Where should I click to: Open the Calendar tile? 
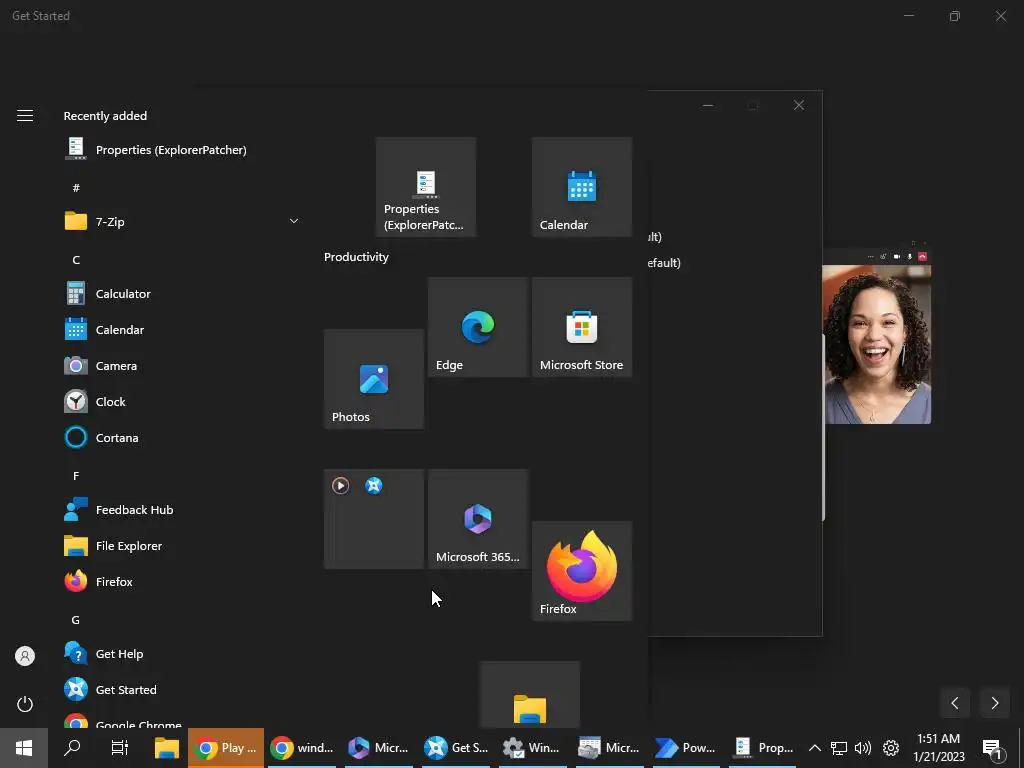[582, 187]
